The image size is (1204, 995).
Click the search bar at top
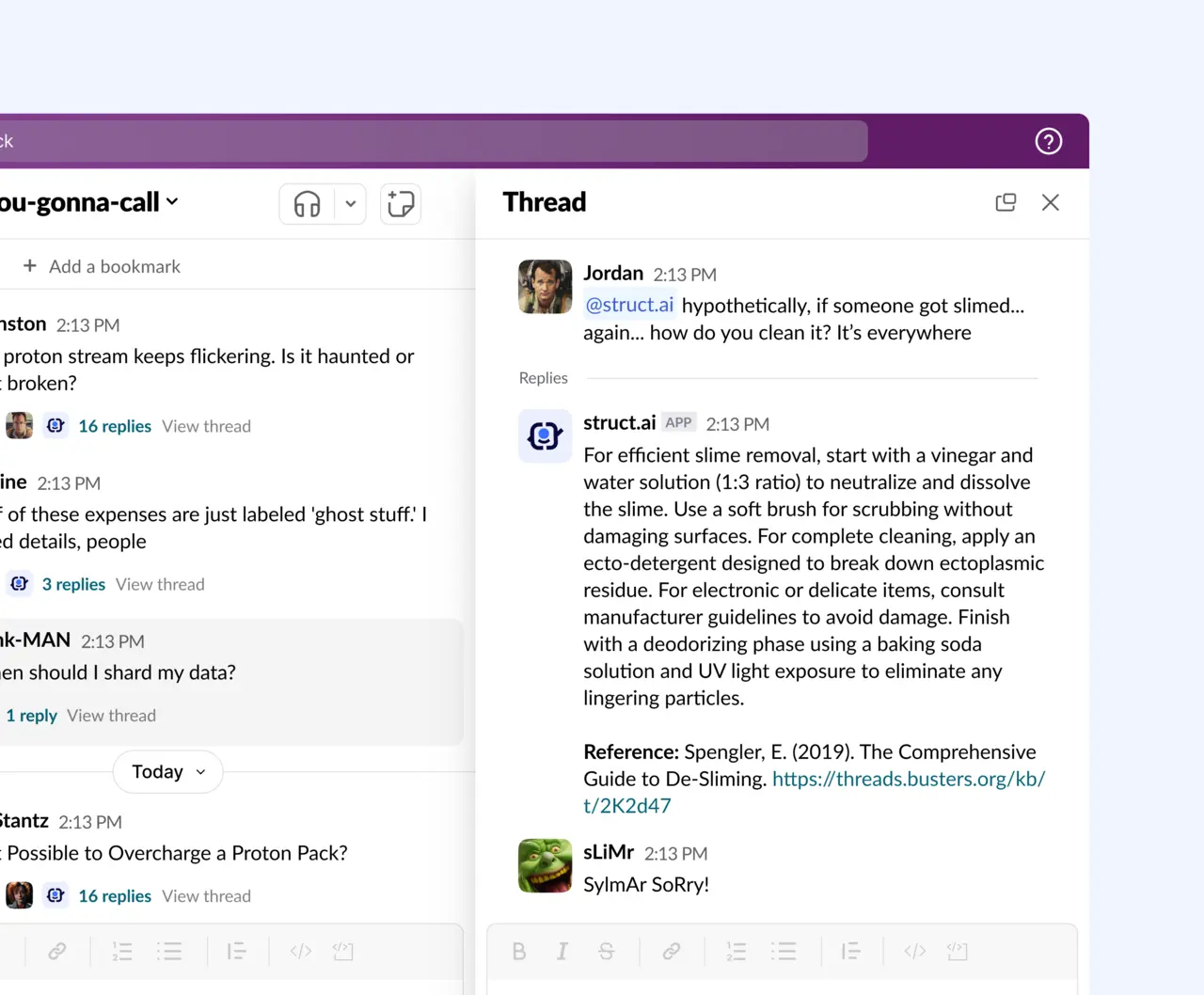(x=433, y=141)
